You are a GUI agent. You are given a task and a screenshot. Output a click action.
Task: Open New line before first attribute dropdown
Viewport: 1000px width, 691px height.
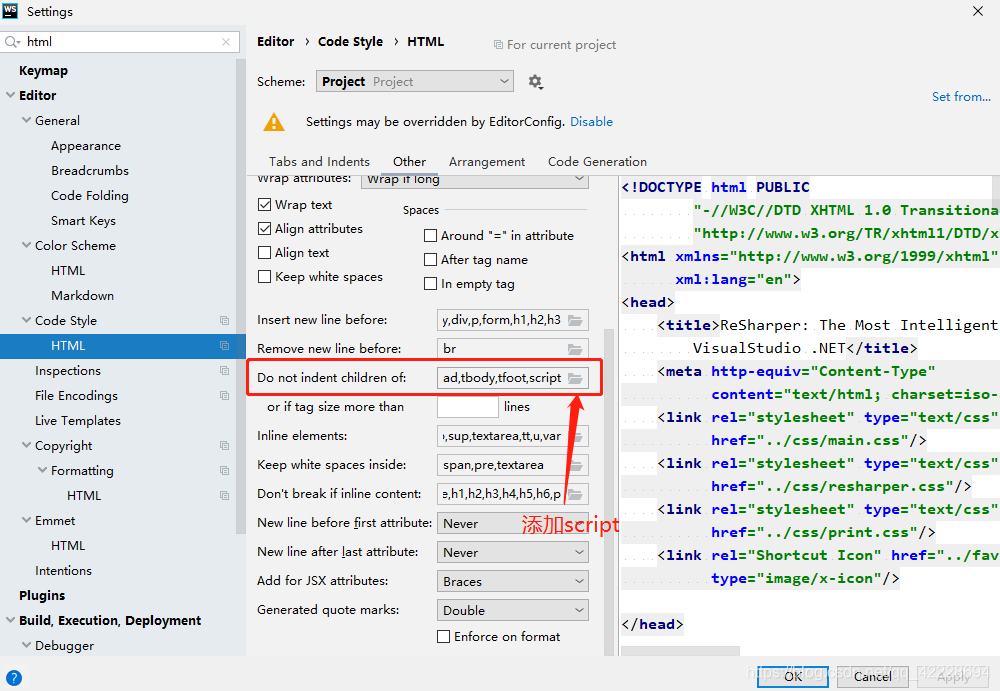pos(513,524)
